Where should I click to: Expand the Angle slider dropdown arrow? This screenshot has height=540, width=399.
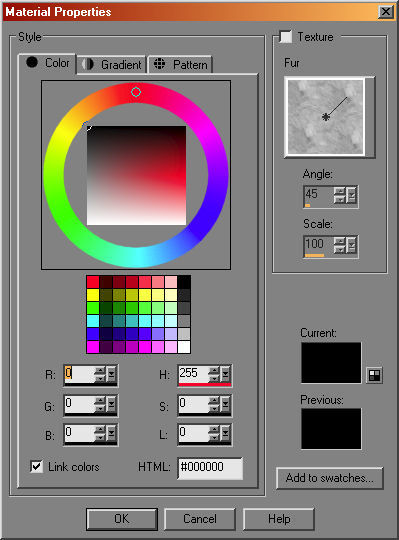pyautogui.click(x=351, y=196)
